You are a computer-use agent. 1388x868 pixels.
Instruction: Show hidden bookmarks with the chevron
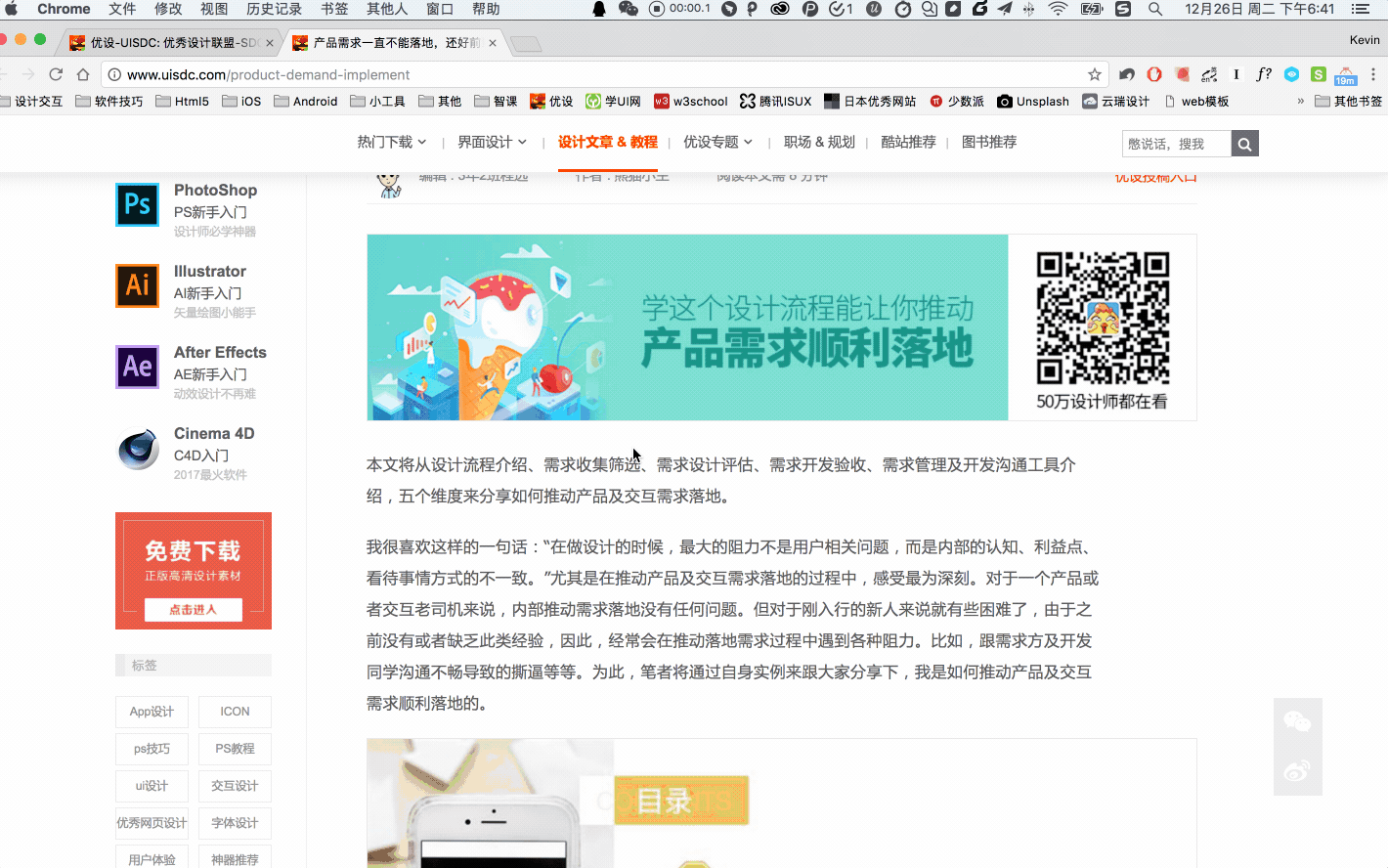(1300, 102)
